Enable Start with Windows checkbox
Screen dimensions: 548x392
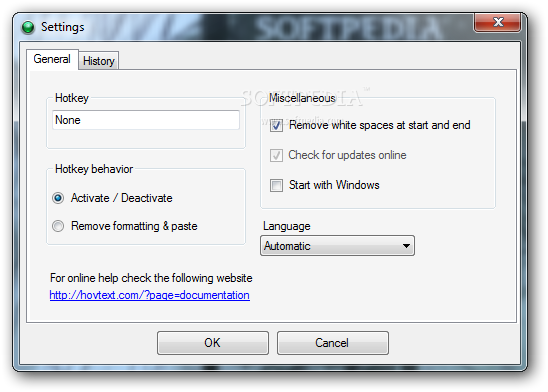[276, 185]
